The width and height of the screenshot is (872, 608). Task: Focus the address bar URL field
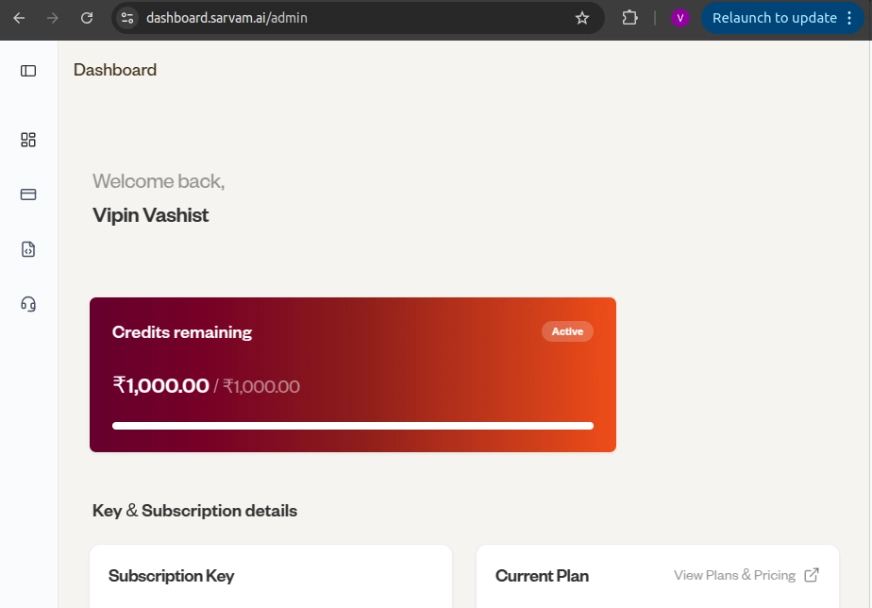tap(350, 18)
